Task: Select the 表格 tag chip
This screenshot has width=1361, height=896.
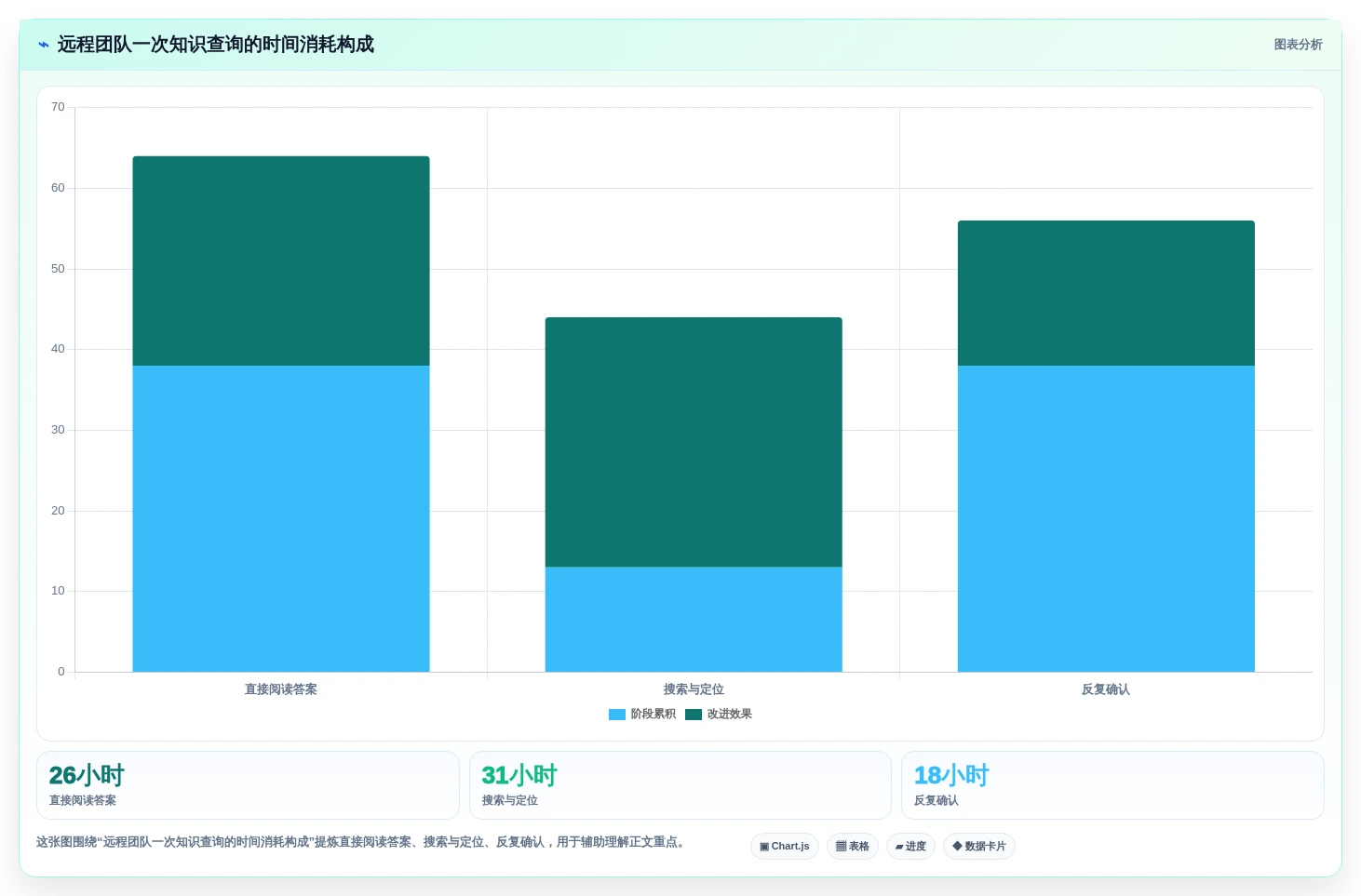Action: [x=853, y=846]
